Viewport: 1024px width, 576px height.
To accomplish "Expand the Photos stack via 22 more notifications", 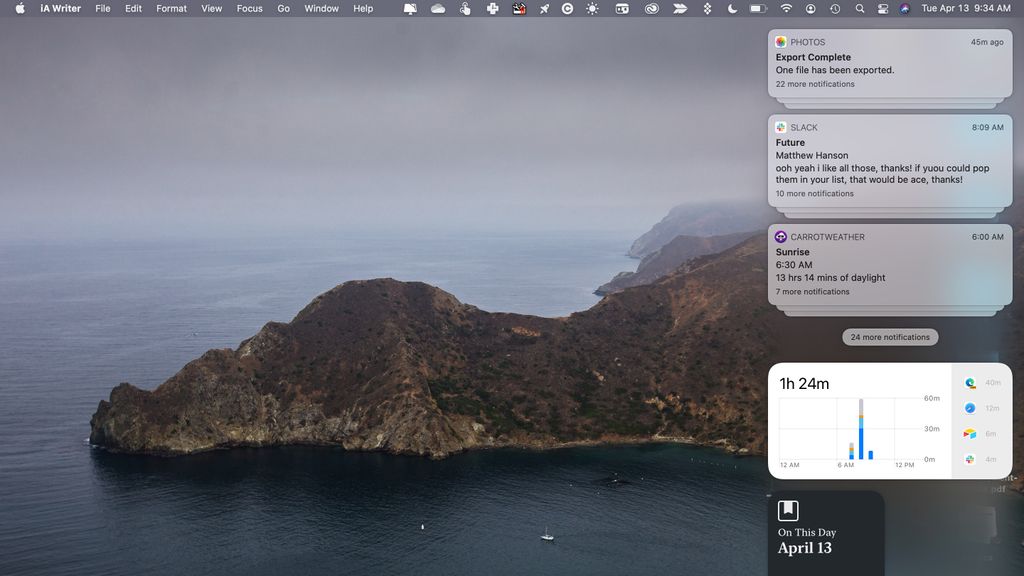I will (x=814, y=84).
